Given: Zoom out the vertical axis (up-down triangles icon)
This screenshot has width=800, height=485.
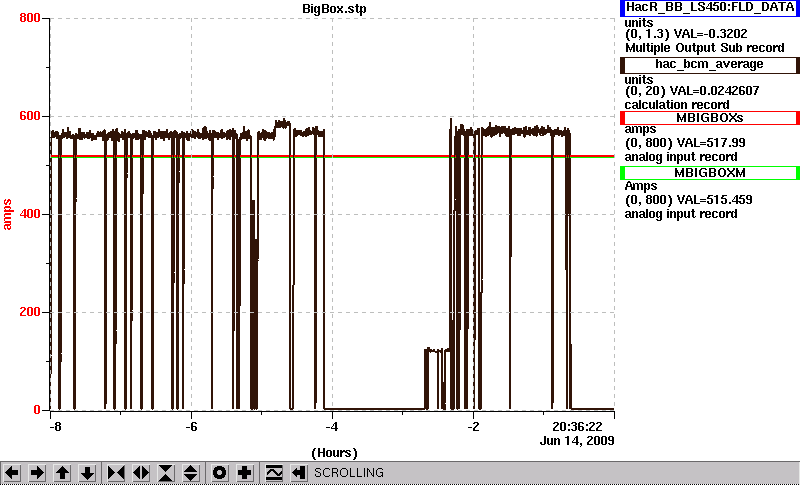Looking at the screenshot, I should click(x=190, y=473).
